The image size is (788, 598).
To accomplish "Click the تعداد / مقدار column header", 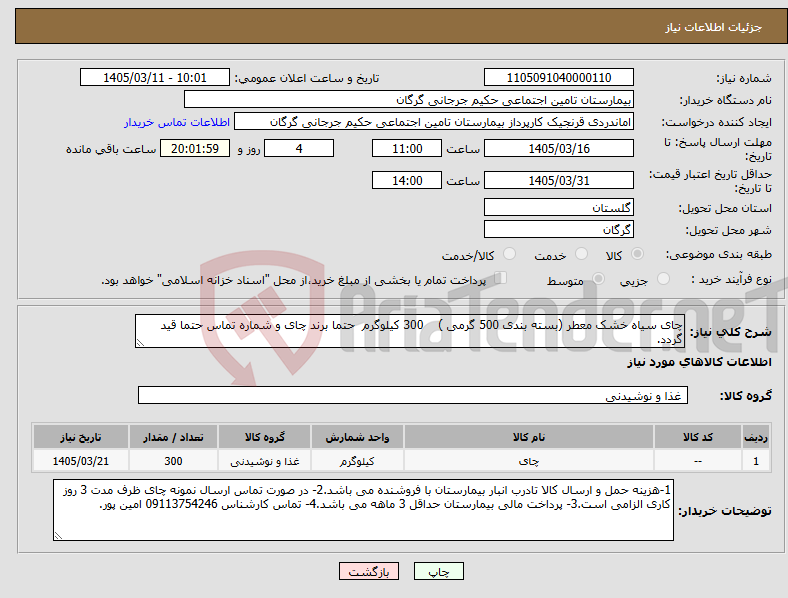I will pos(173,437).
